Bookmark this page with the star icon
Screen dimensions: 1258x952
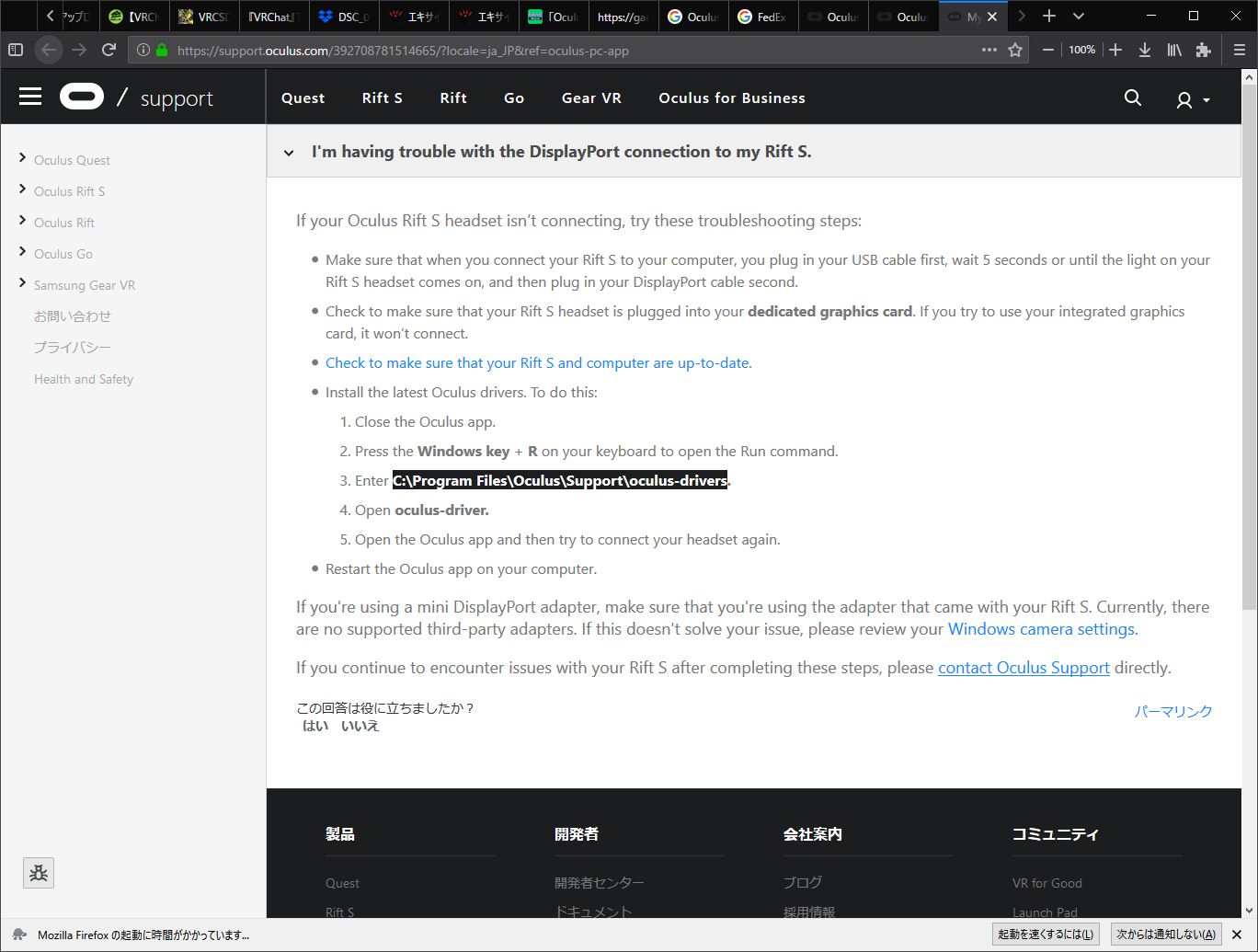point(1015,50)
